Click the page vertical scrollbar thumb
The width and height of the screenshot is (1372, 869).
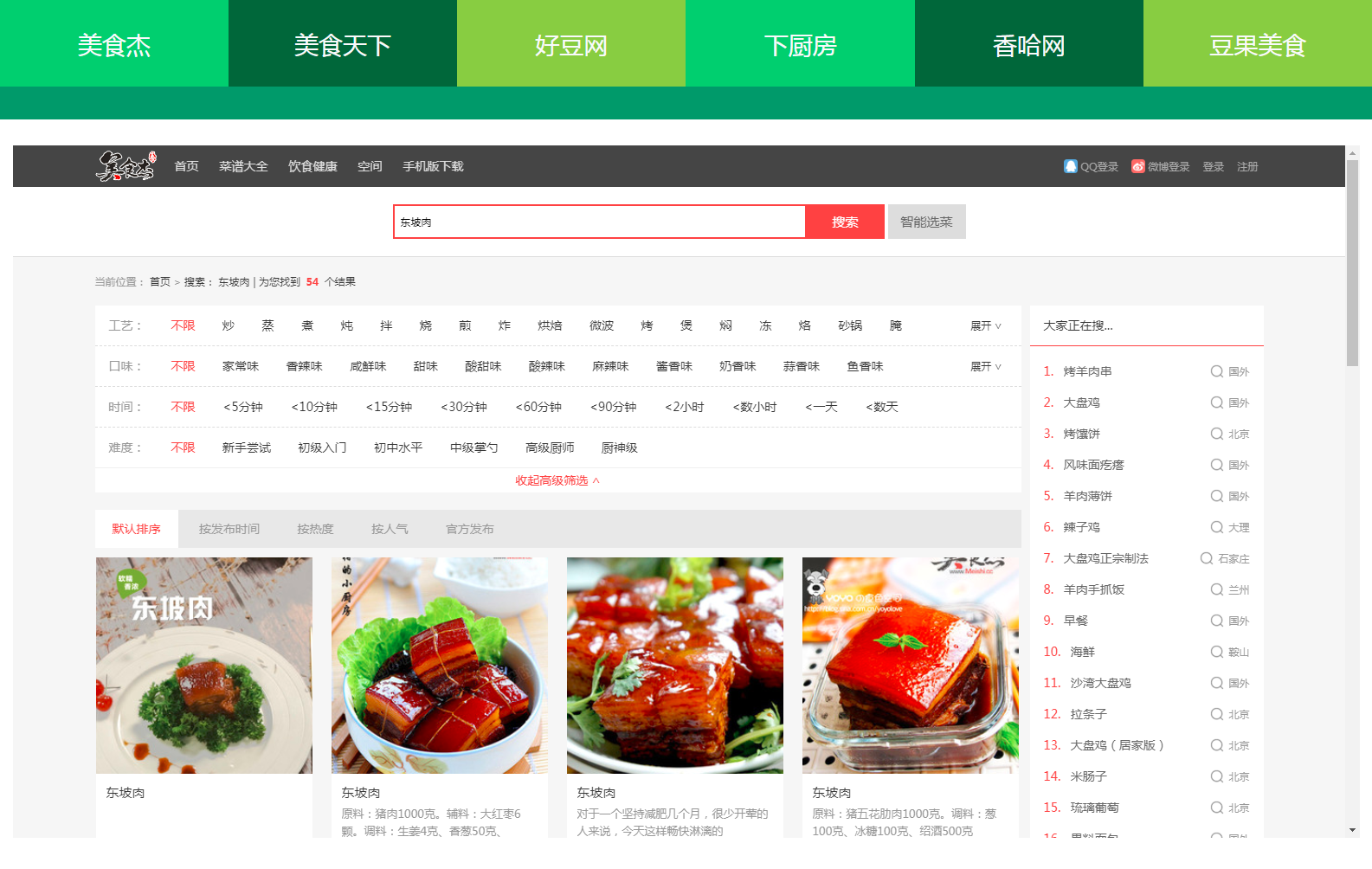click(x=1352, y=263)
